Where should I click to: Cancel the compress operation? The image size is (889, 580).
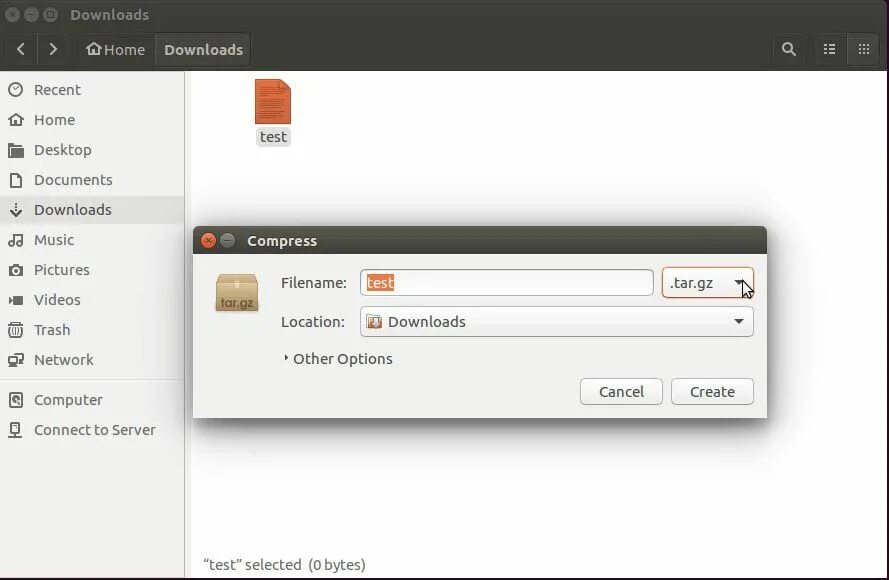coord(621,391)
